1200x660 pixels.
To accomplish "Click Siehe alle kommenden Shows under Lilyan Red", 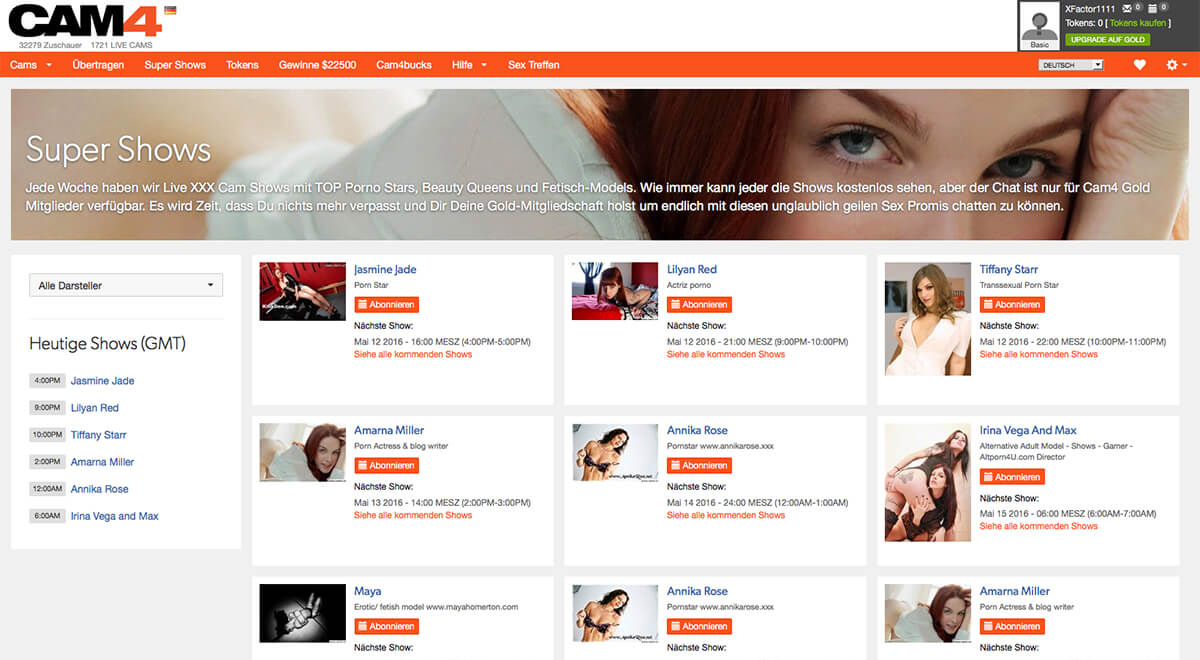I will click(726, 354).
